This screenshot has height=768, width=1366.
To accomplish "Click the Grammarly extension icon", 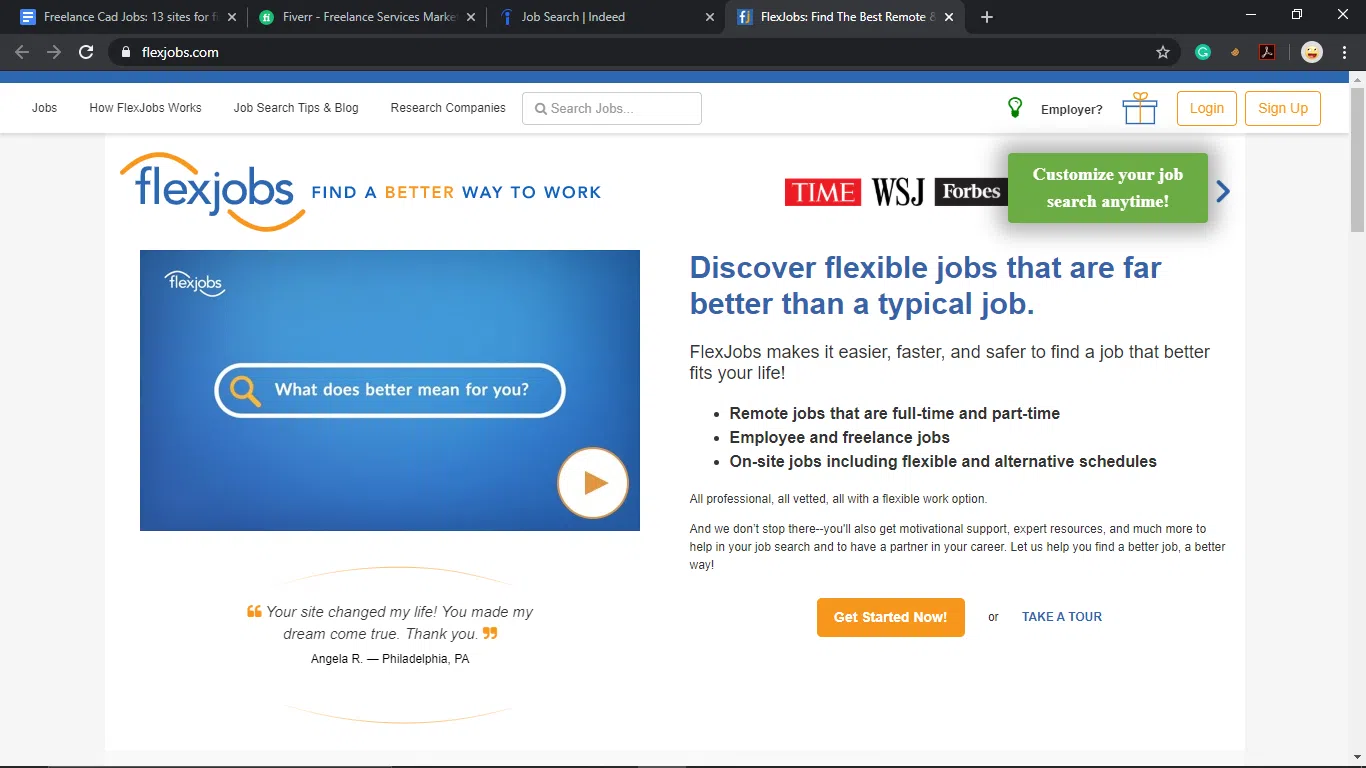I will (1202, 51).
